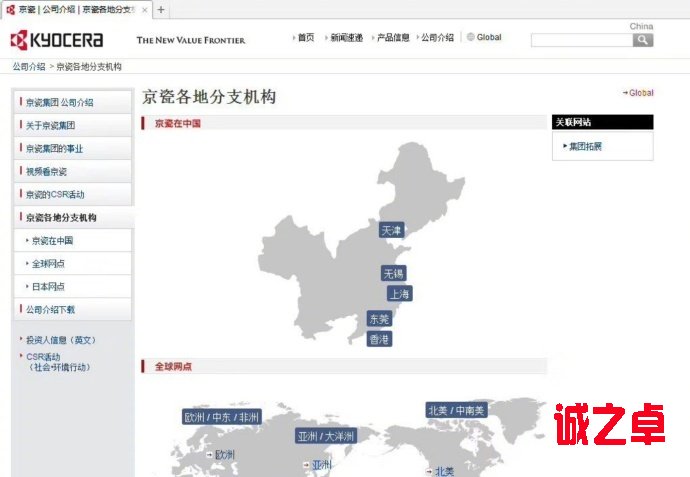
Task: Open 全球网点 sidebar sub-item
Action: coord(73,264)
